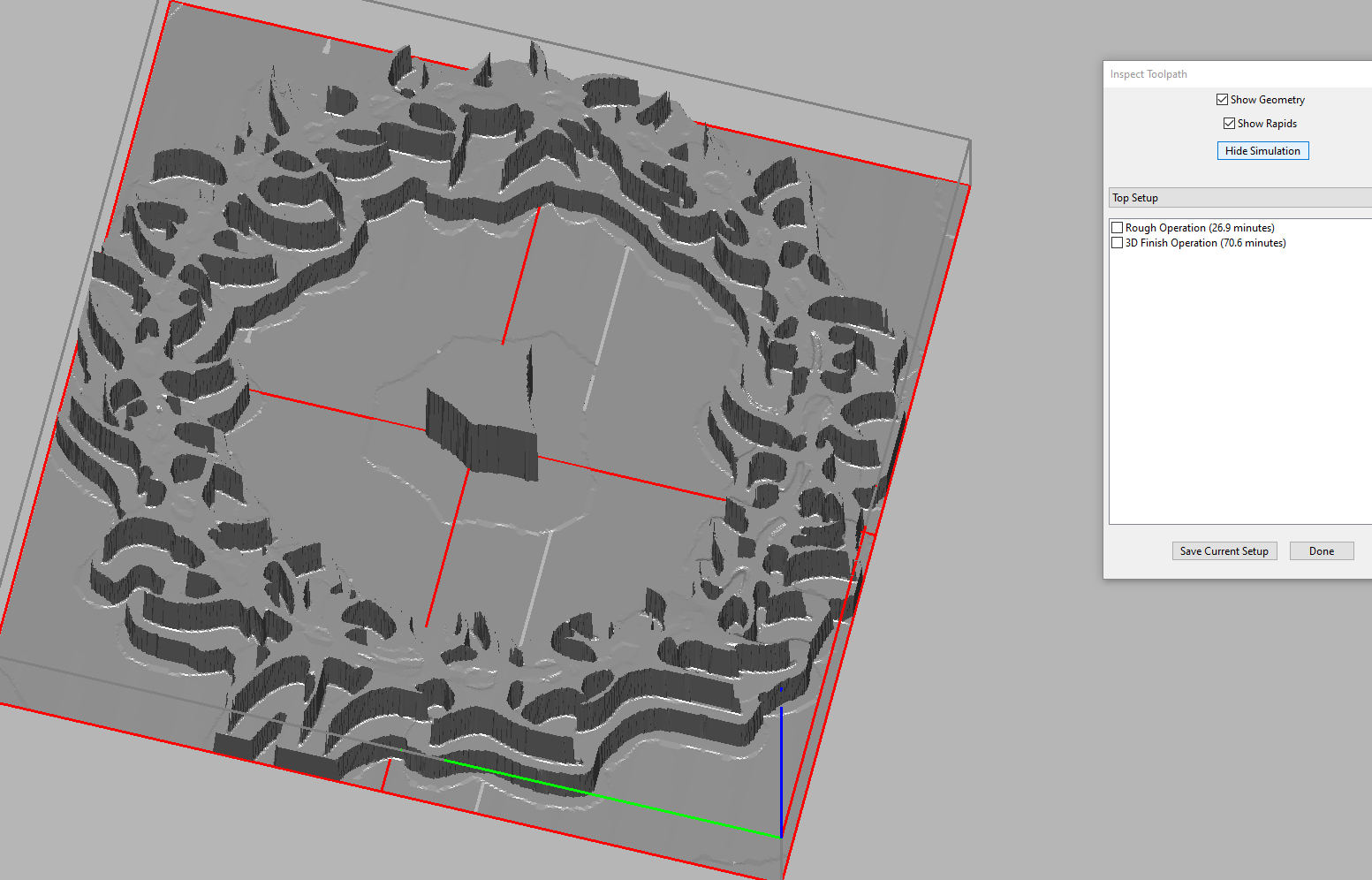Image resolution: width=1372 pixels, height=880 pixels.
Task: Click the Show Geometry label text
Action: coord(1267,100)
